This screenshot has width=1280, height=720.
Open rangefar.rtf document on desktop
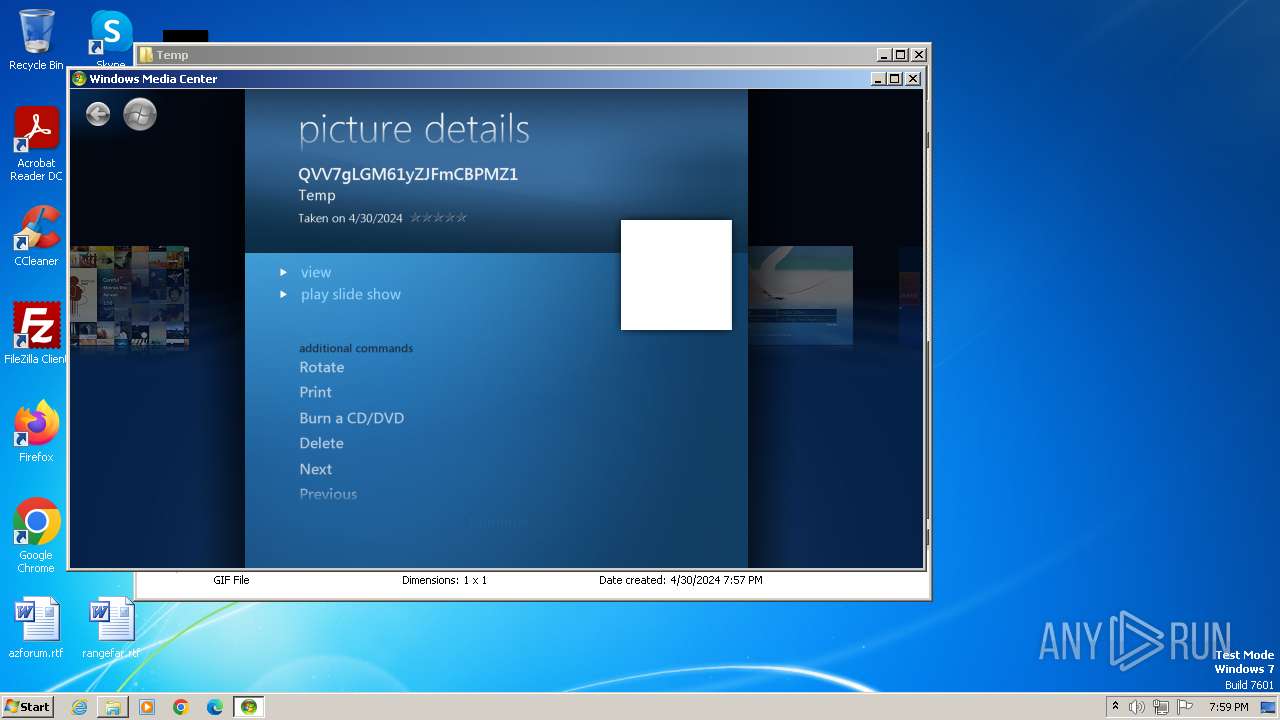[111, 629]
